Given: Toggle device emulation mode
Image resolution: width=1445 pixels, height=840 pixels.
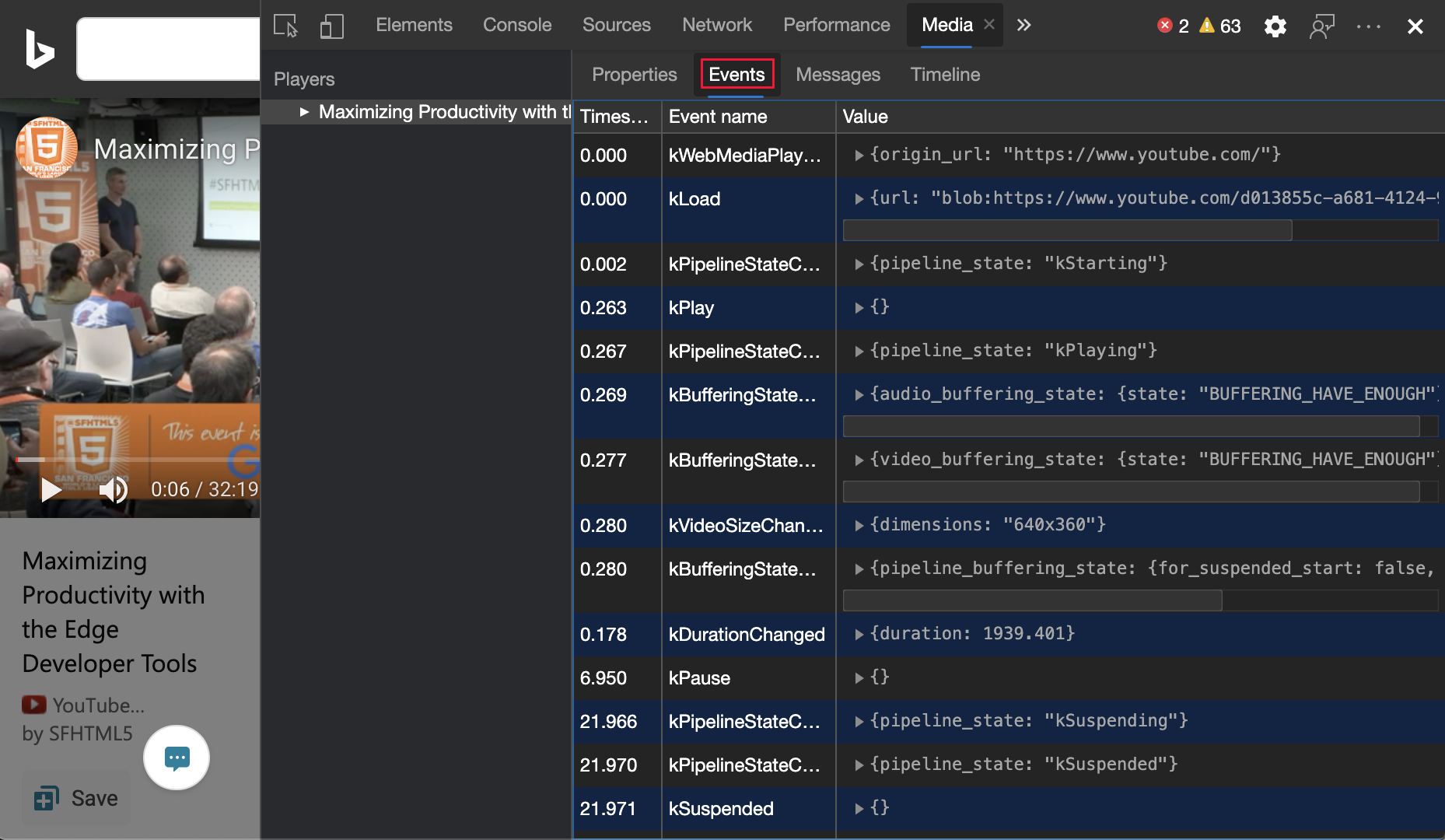Looking at the screenshot, I should [x=331, y=26].
